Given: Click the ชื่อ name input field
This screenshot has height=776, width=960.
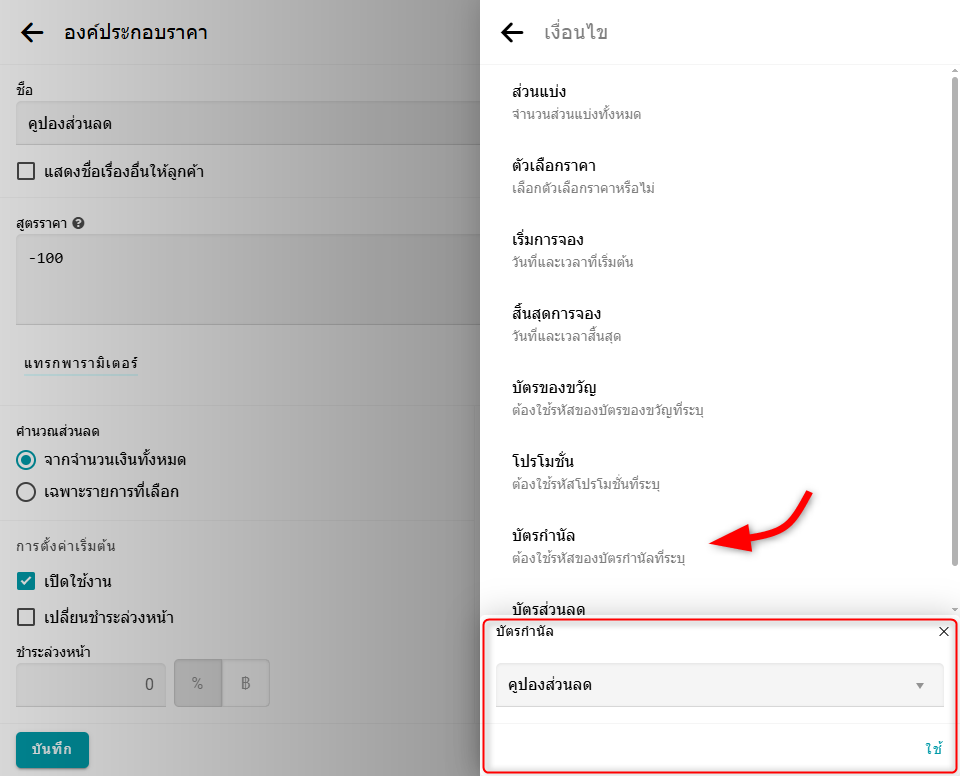Looking at the screenshot, I should tap(240, 124).
